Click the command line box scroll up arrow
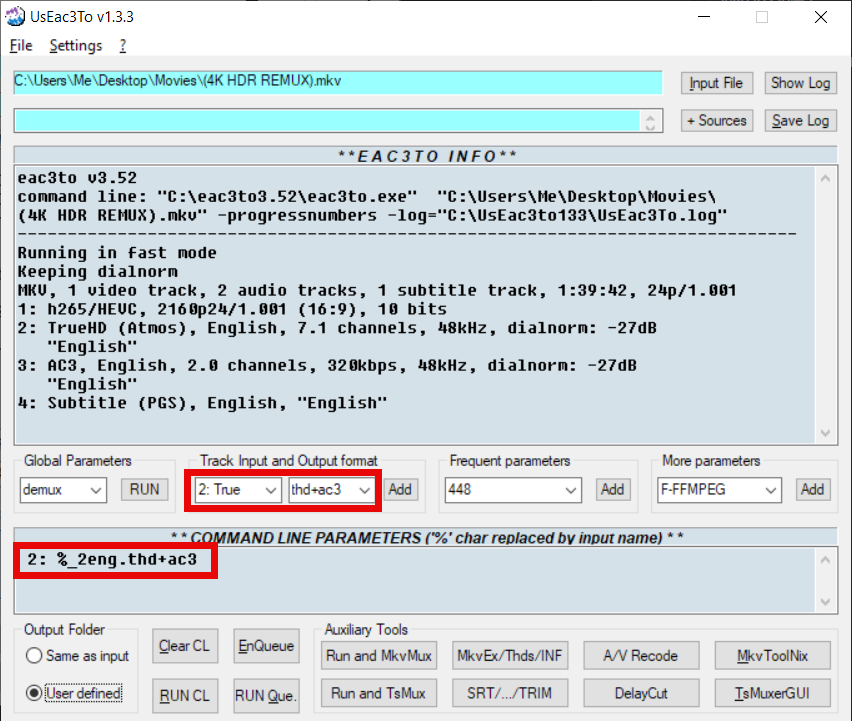This screenshot has height=721, width=852. tap(825, 560)
